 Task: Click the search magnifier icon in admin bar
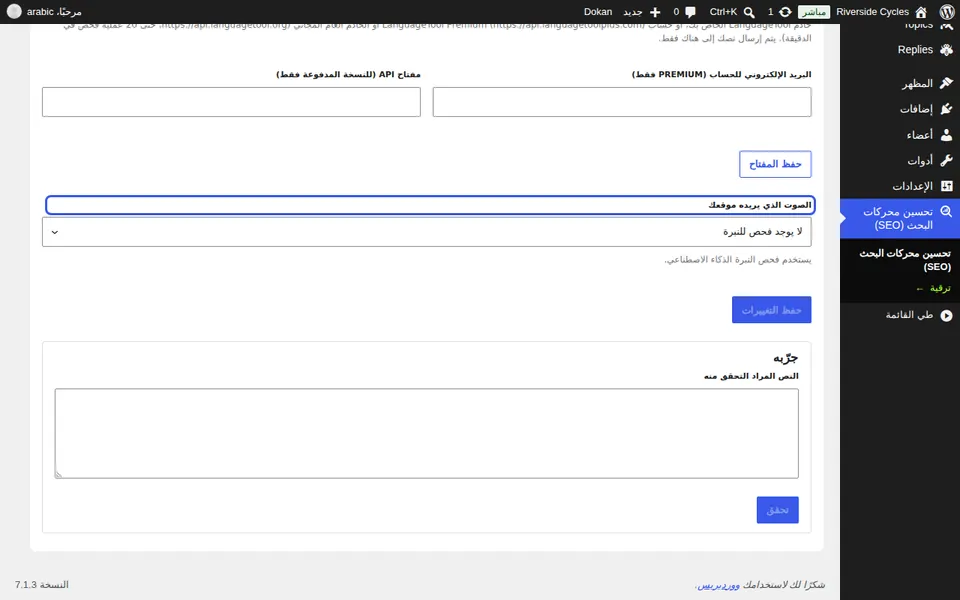point(749,12)
